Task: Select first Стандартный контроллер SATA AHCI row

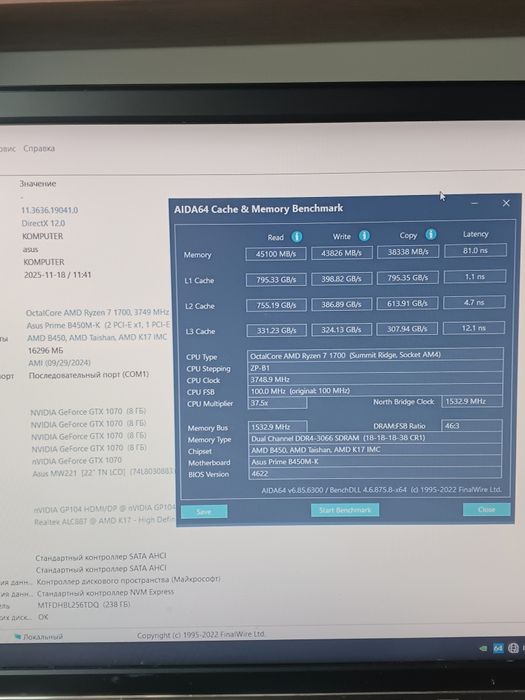Action: [100, 556]
